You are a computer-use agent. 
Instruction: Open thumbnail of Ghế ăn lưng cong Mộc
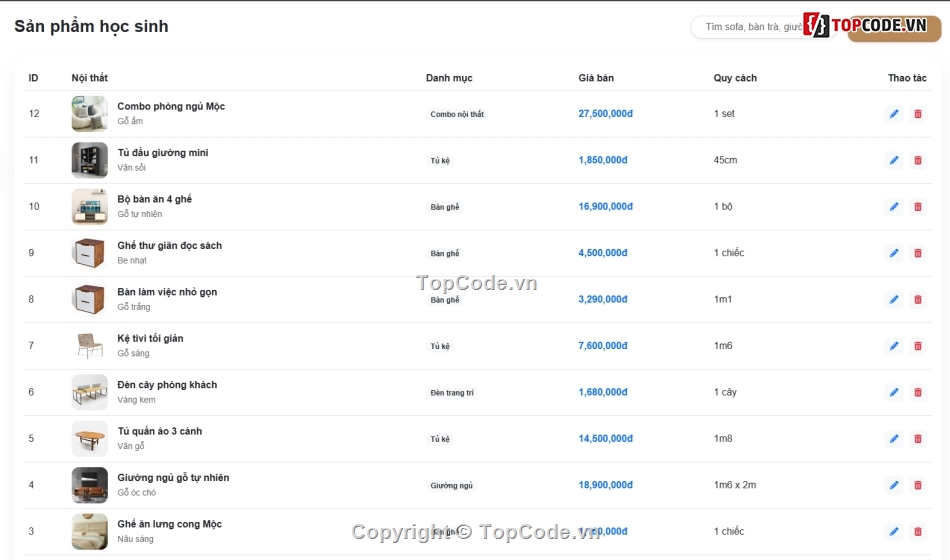[90, 532]
